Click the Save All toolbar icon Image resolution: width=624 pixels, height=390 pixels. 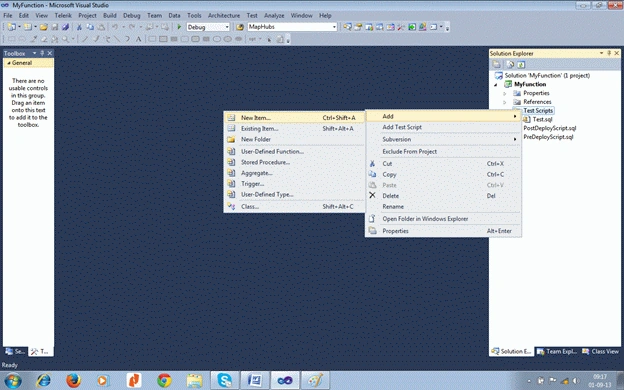coord(65,27)
